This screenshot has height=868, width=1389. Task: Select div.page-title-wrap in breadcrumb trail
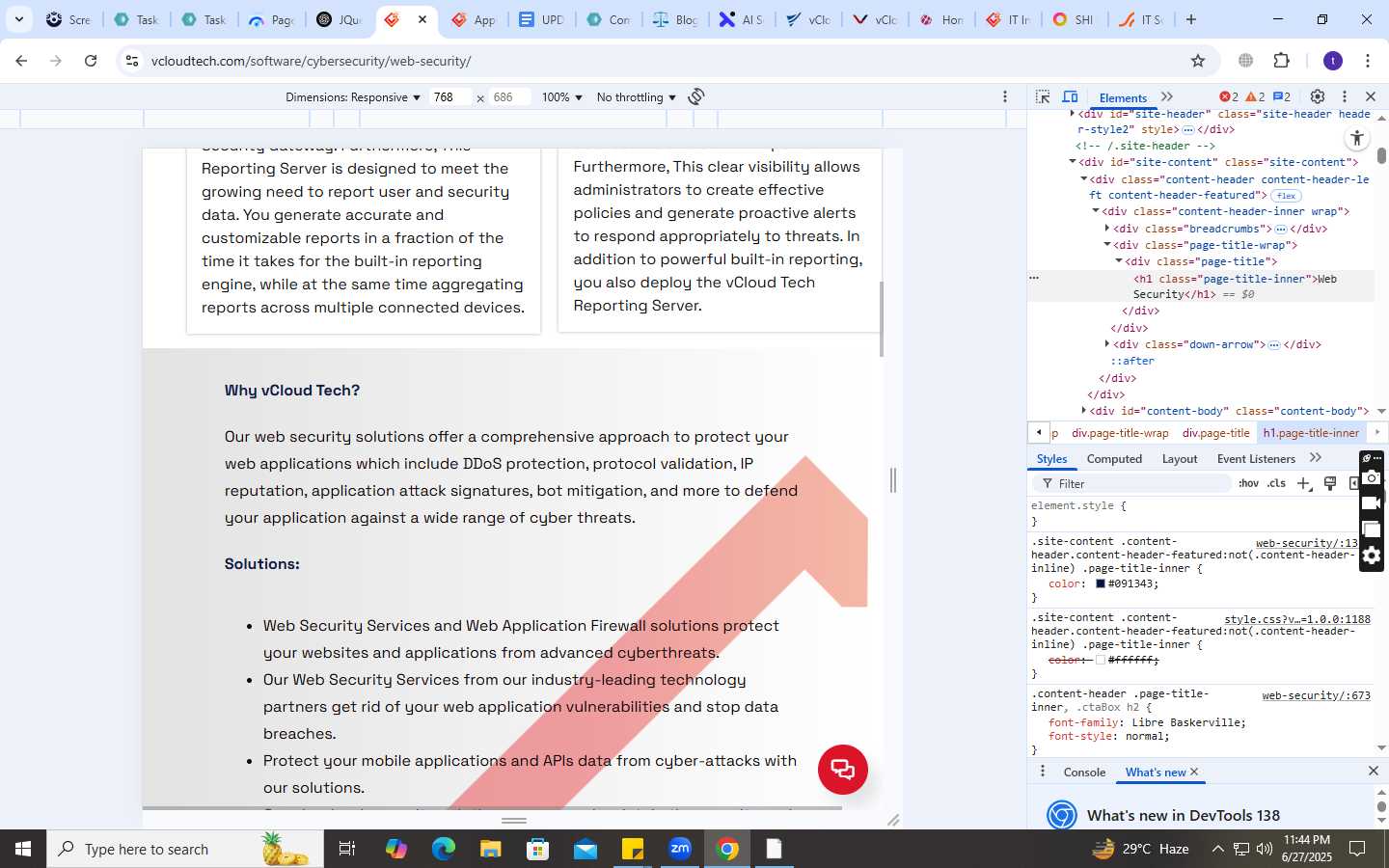click(x=1120, y=433)
